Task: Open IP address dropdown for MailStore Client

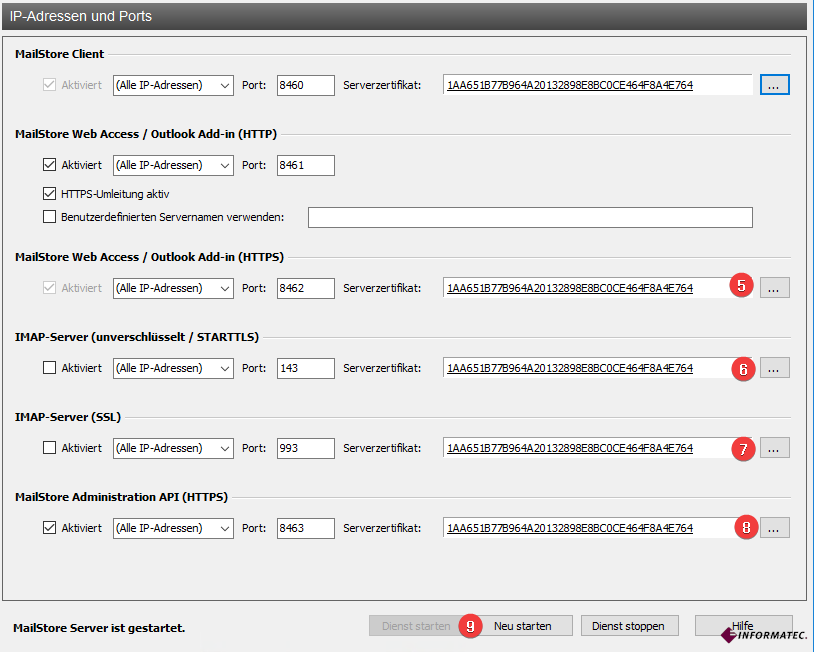Action: tap(173, 85)
